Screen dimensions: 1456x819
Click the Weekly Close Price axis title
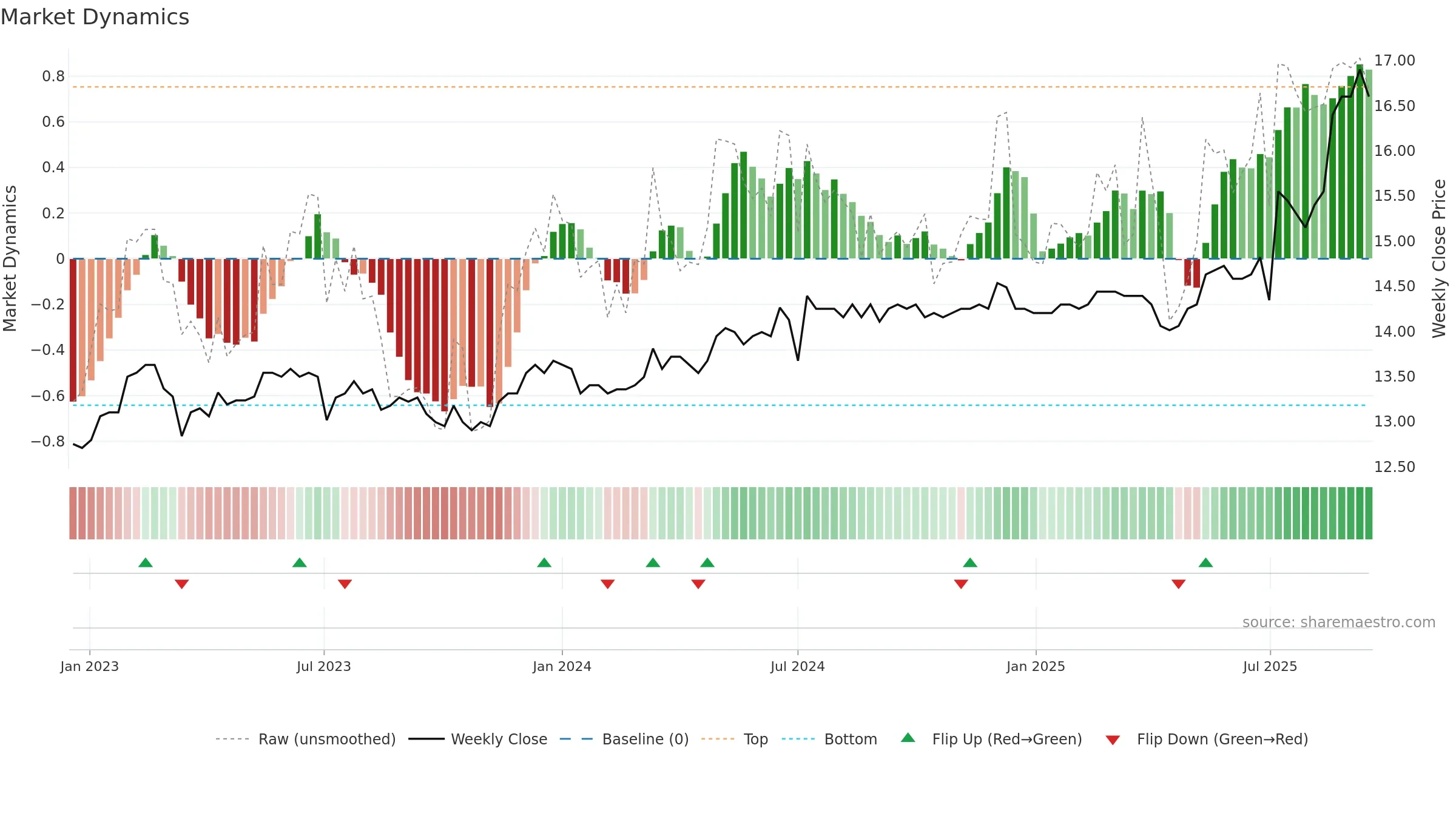(1439, 258)
